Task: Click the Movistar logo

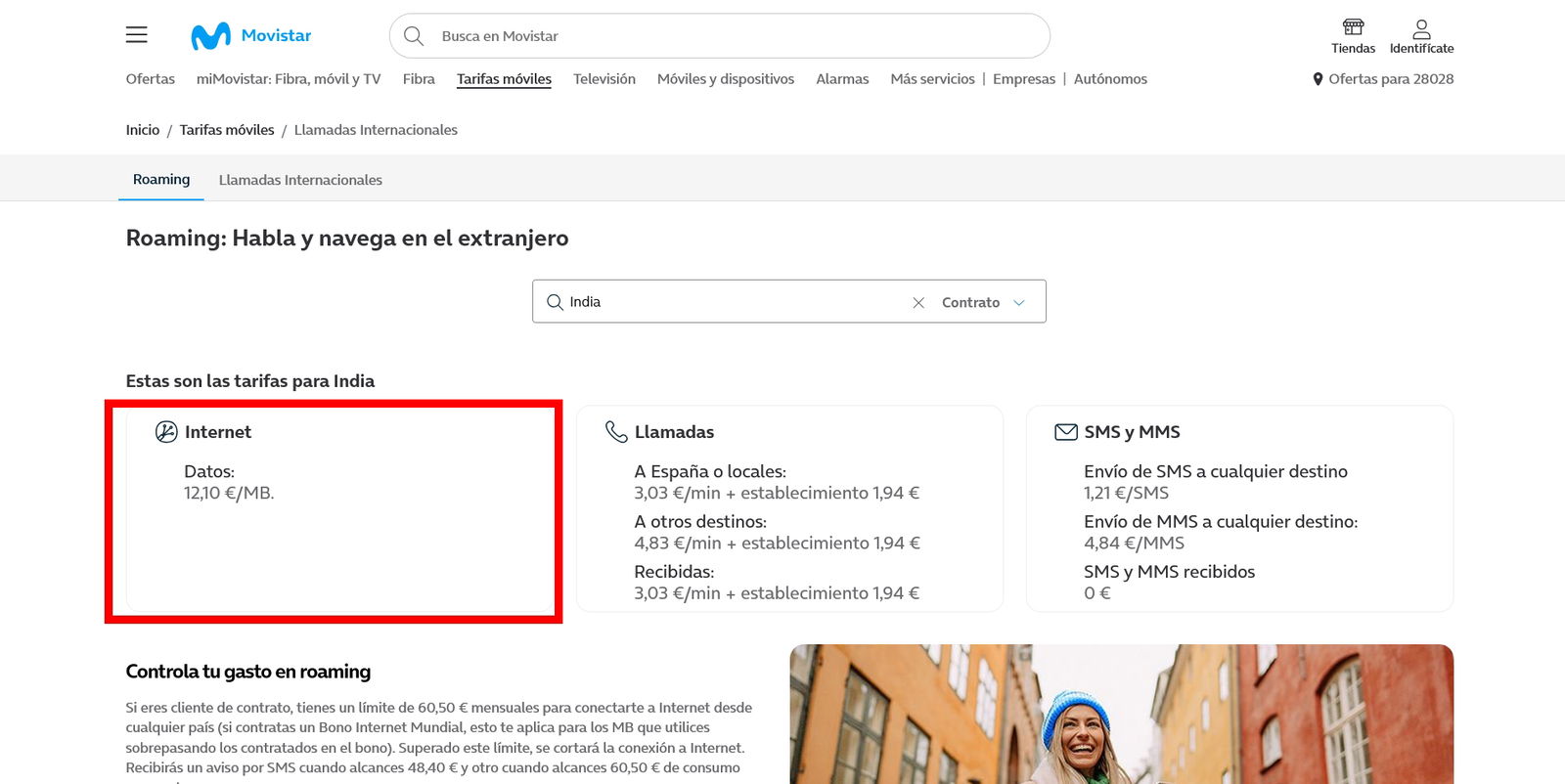Action: click(x=251, y=36)
